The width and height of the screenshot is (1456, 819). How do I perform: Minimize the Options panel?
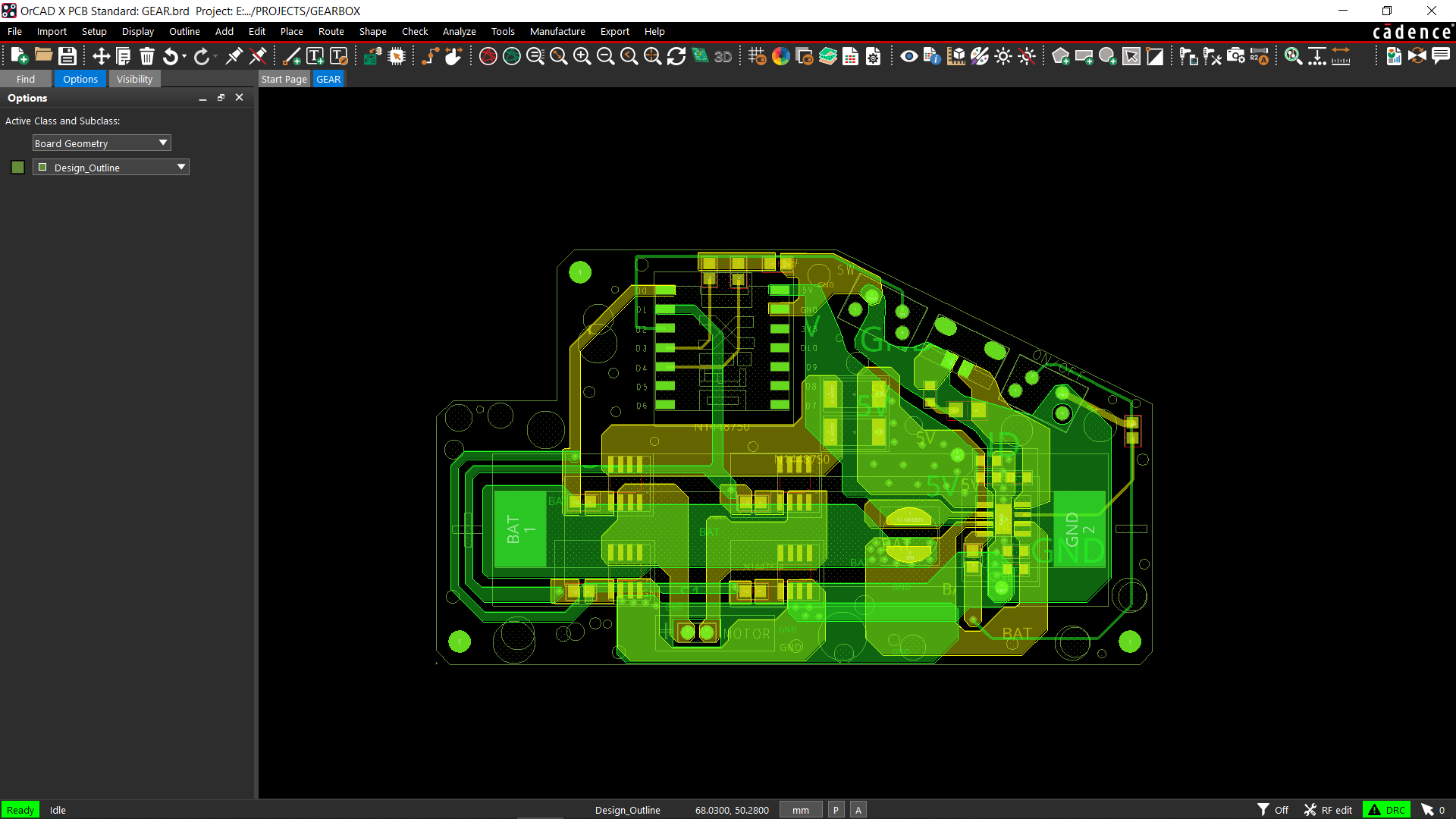(202, 98)
